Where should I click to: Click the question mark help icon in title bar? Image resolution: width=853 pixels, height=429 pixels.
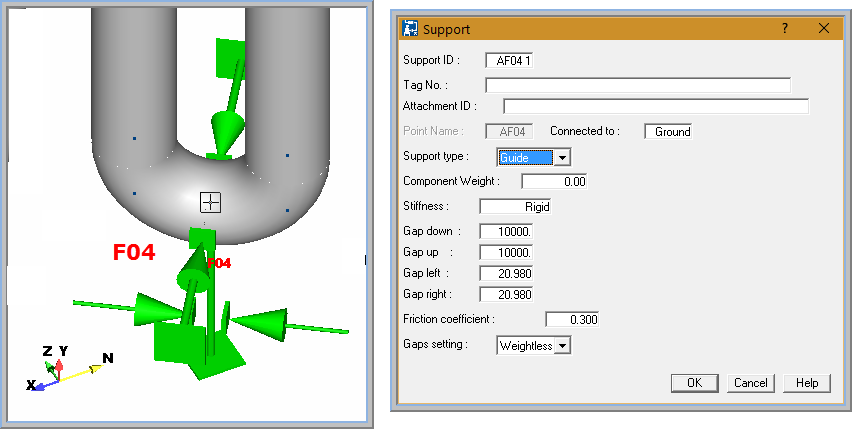pos(785,28)
